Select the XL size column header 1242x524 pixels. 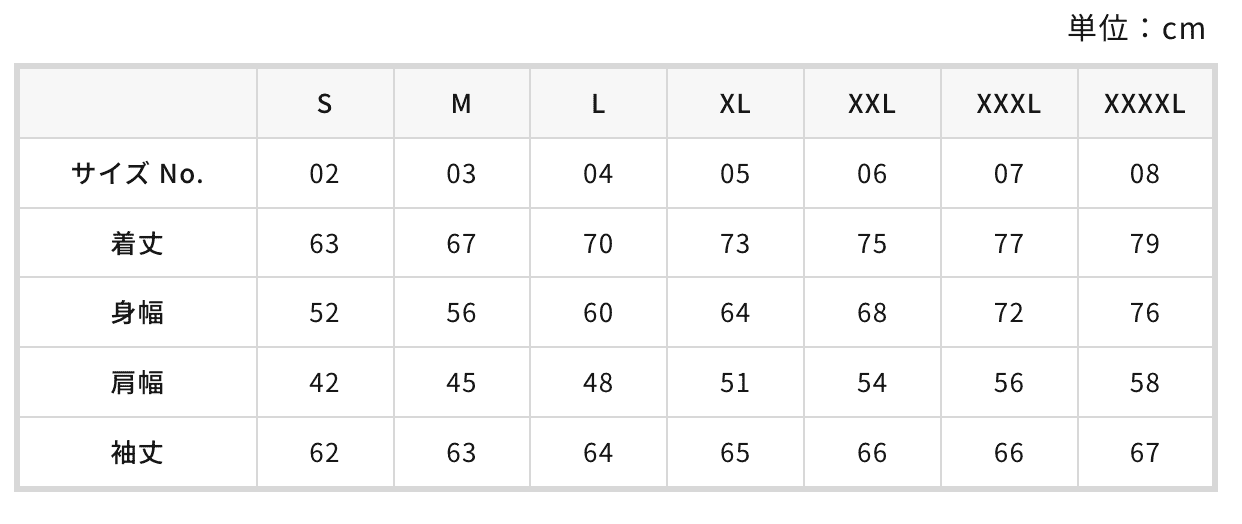click(x=735, y=104)
